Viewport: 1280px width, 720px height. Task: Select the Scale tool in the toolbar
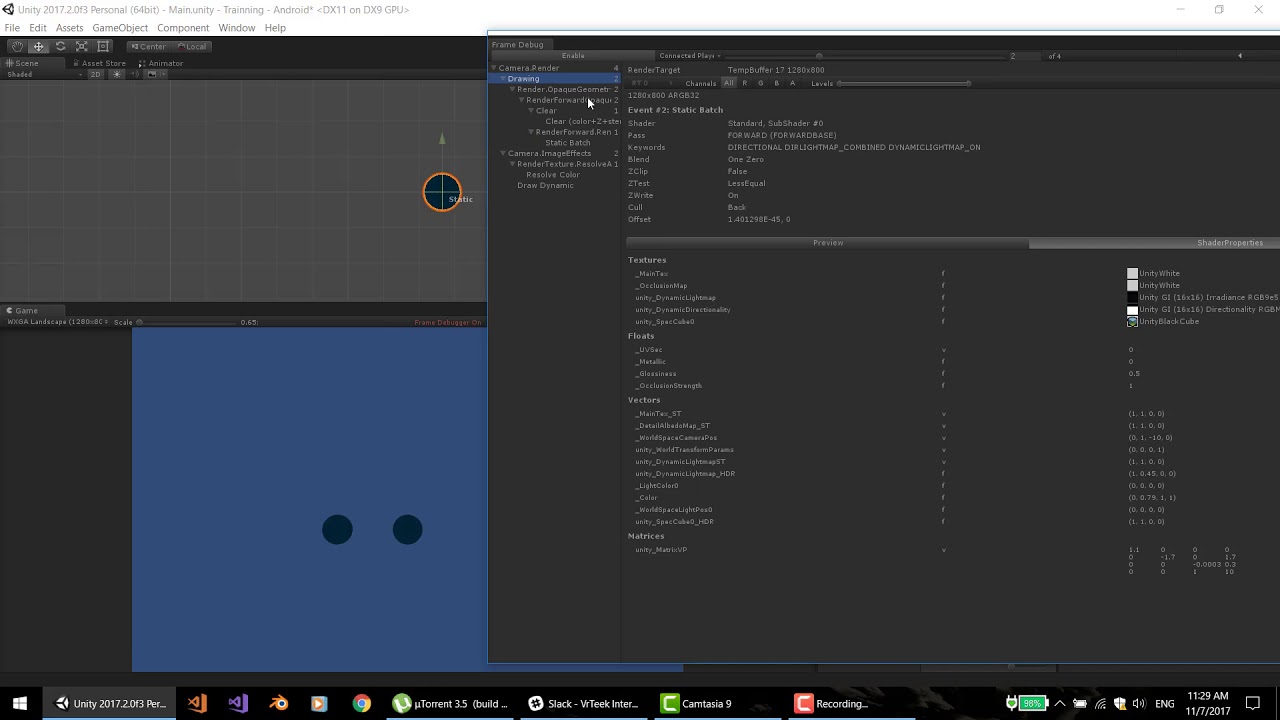[82, 46]
